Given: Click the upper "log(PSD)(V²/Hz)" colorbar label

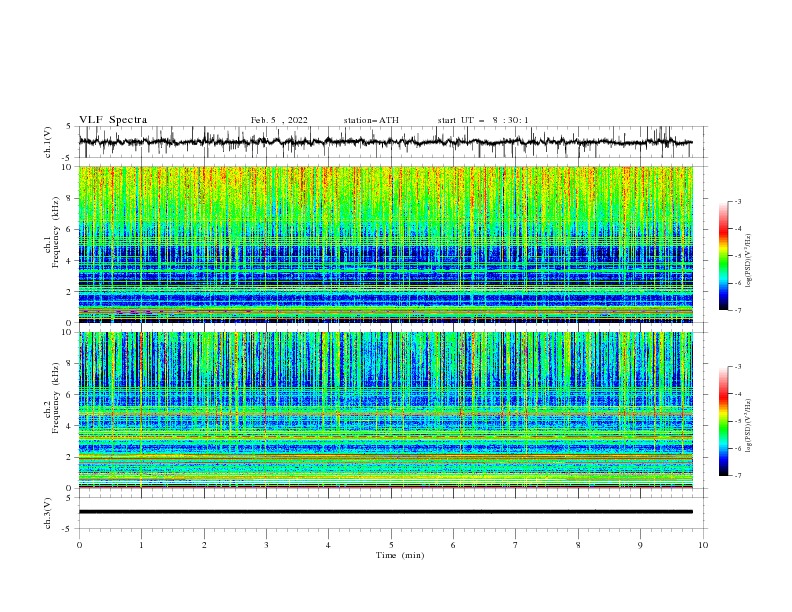Looking at the screenshot, I should coord(749,261).
